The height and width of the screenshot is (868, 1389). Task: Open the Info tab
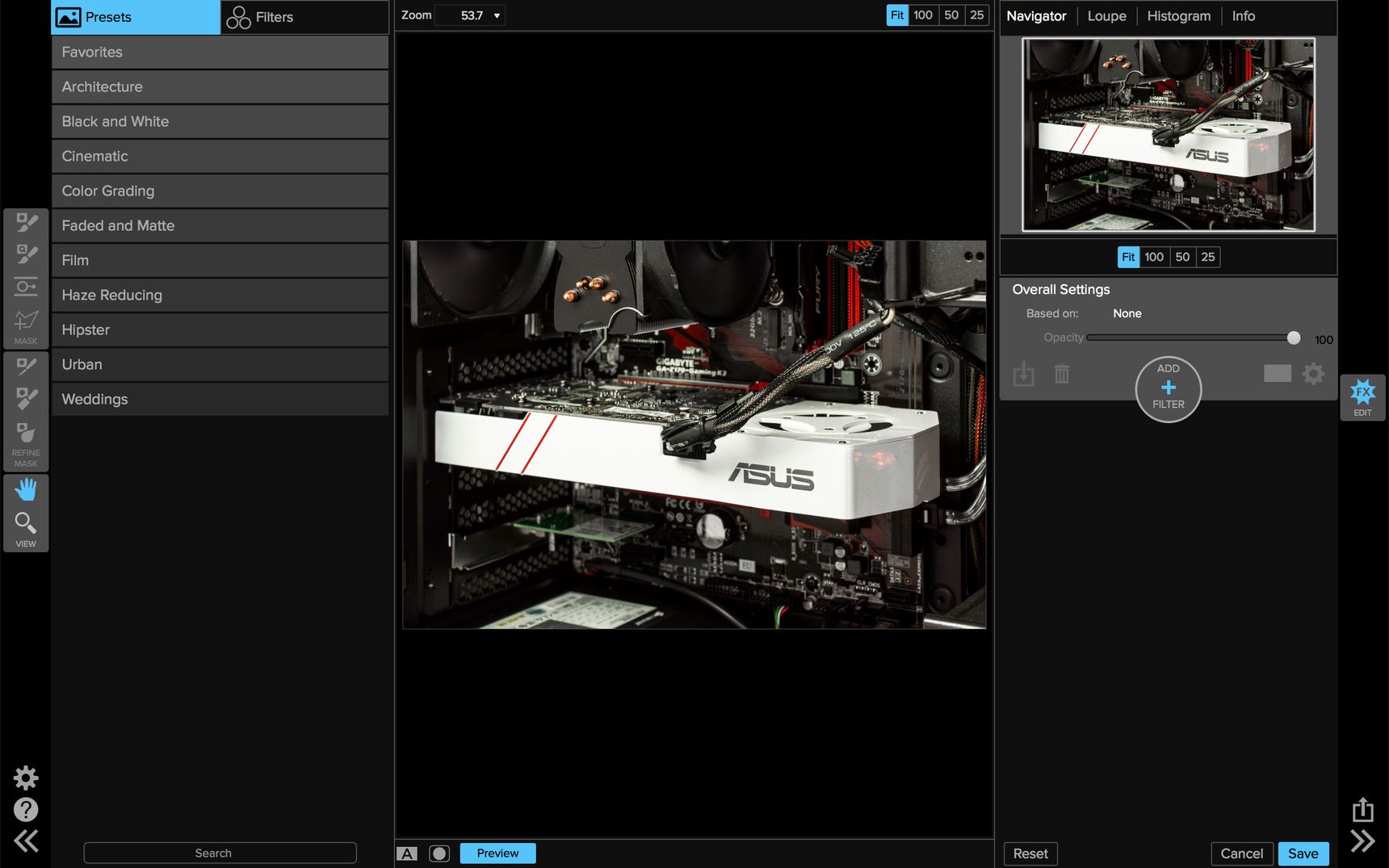[1243, 16]
